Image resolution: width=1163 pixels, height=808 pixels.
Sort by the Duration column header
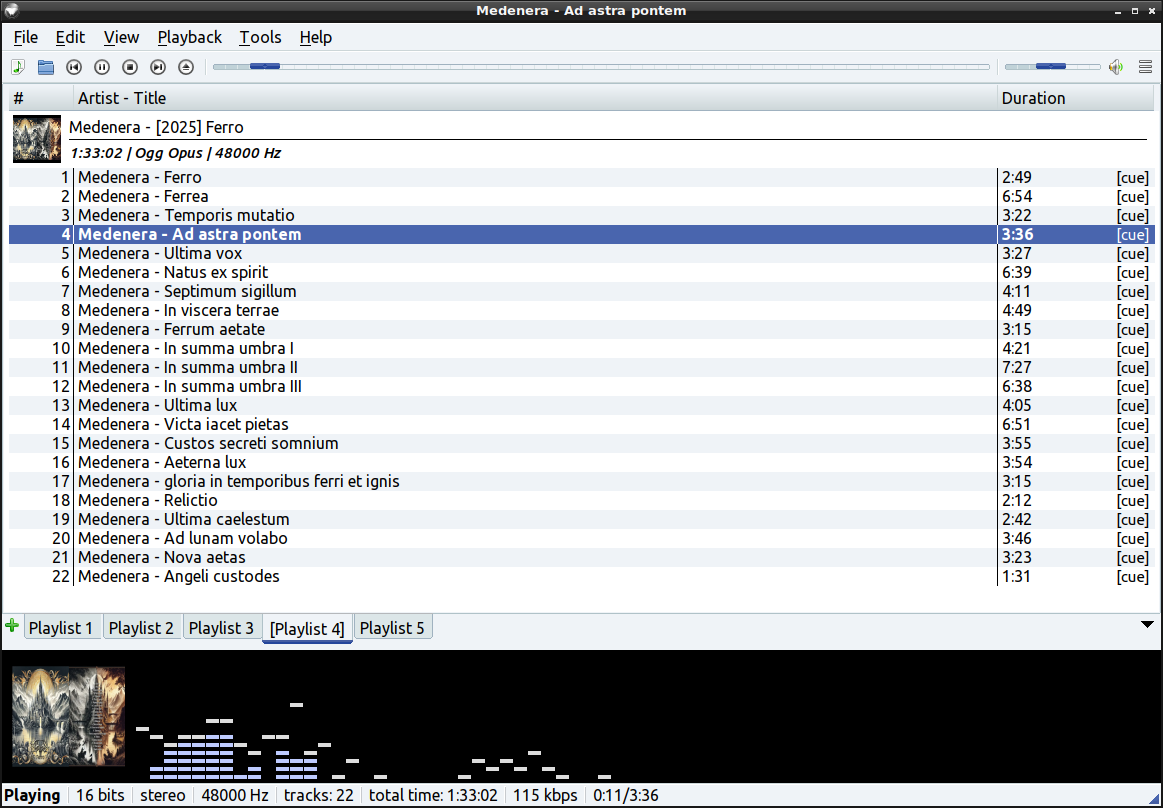pos(1033,98)
